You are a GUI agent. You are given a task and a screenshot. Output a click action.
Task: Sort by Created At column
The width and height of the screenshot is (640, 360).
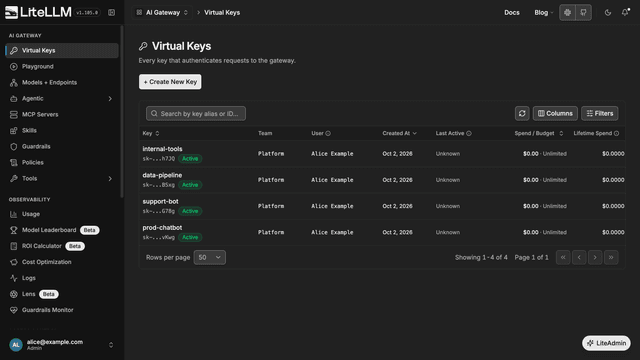400,133
